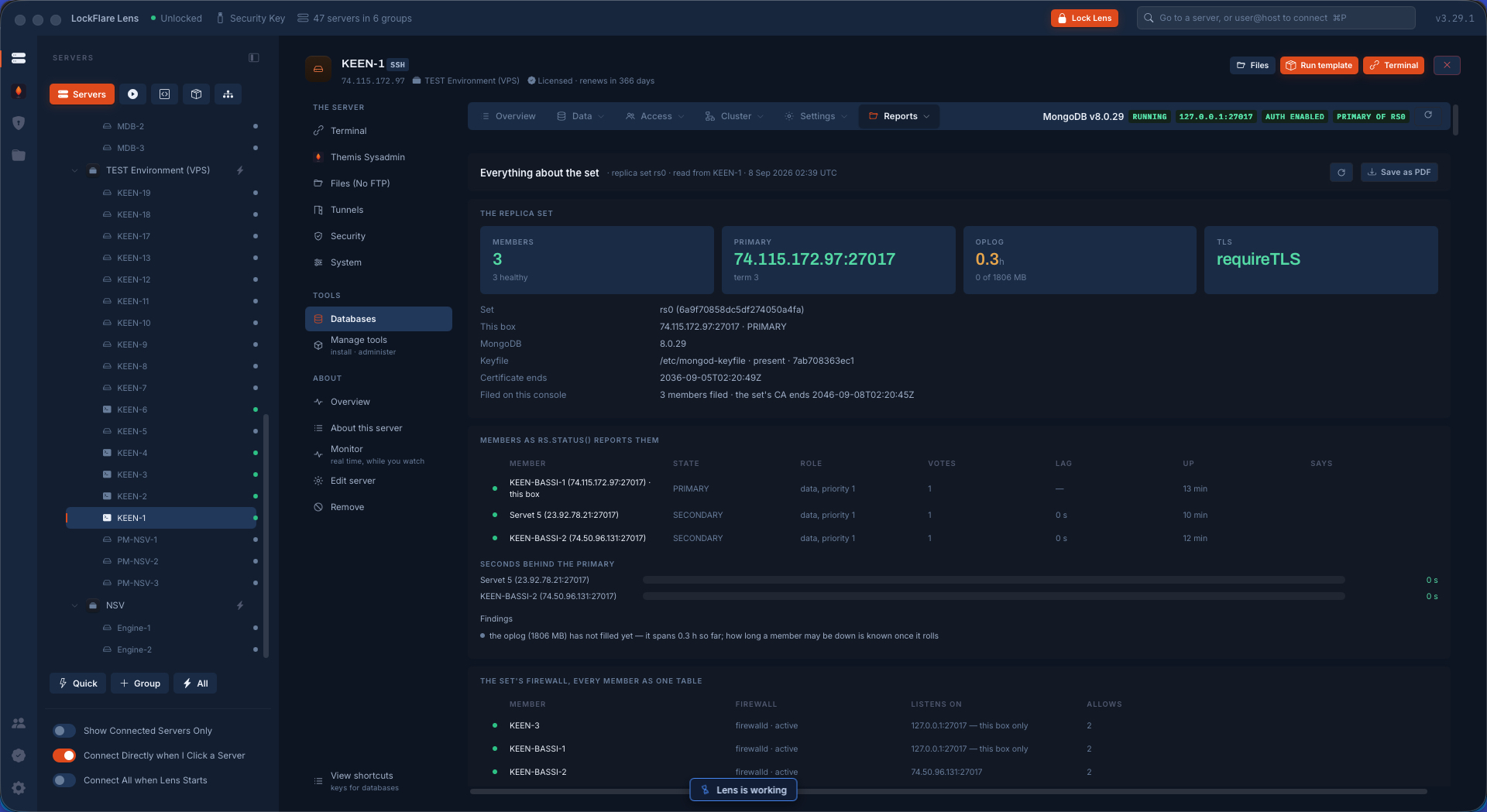Open the Settings dropdown
1487x812 pixels.
click(x=816, y=116)
